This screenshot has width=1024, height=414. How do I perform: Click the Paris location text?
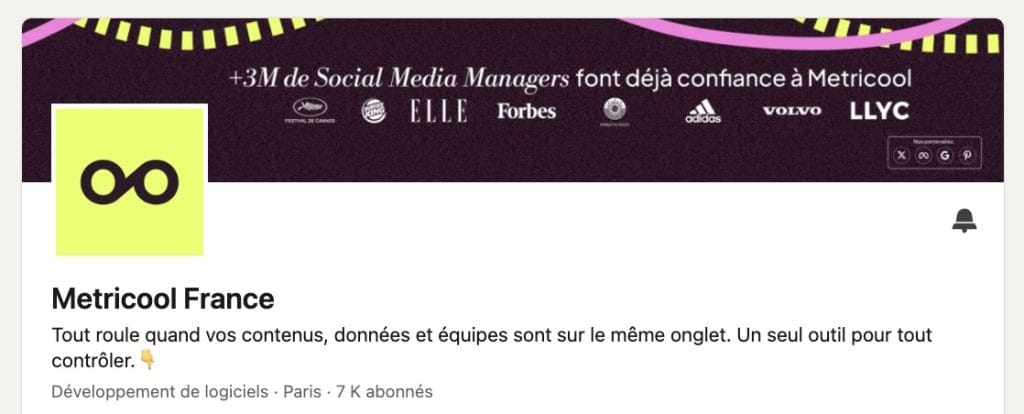pos(302,392)
